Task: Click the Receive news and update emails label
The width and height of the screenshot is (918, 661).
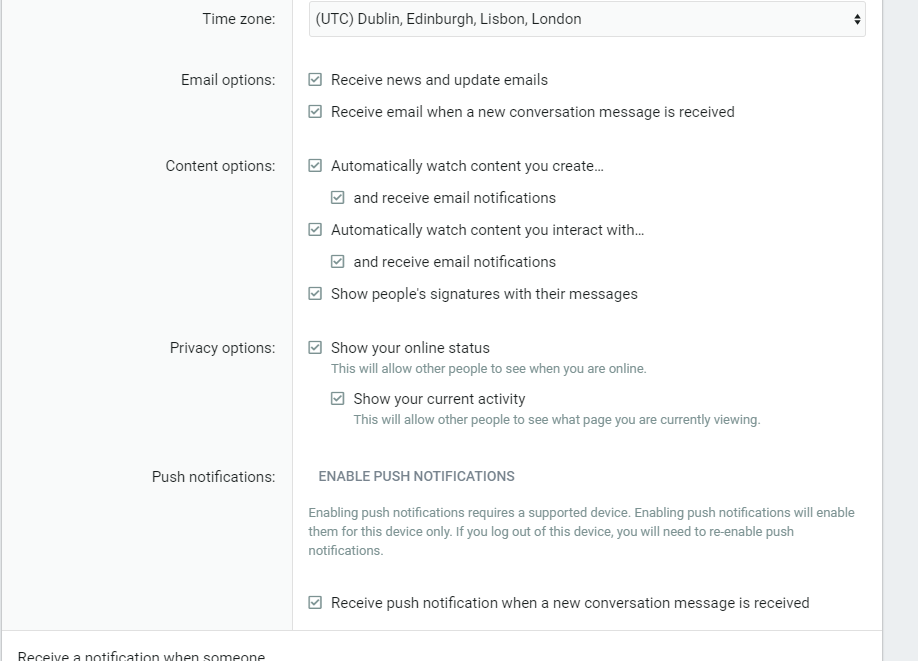Action: (x=439, y=80)
